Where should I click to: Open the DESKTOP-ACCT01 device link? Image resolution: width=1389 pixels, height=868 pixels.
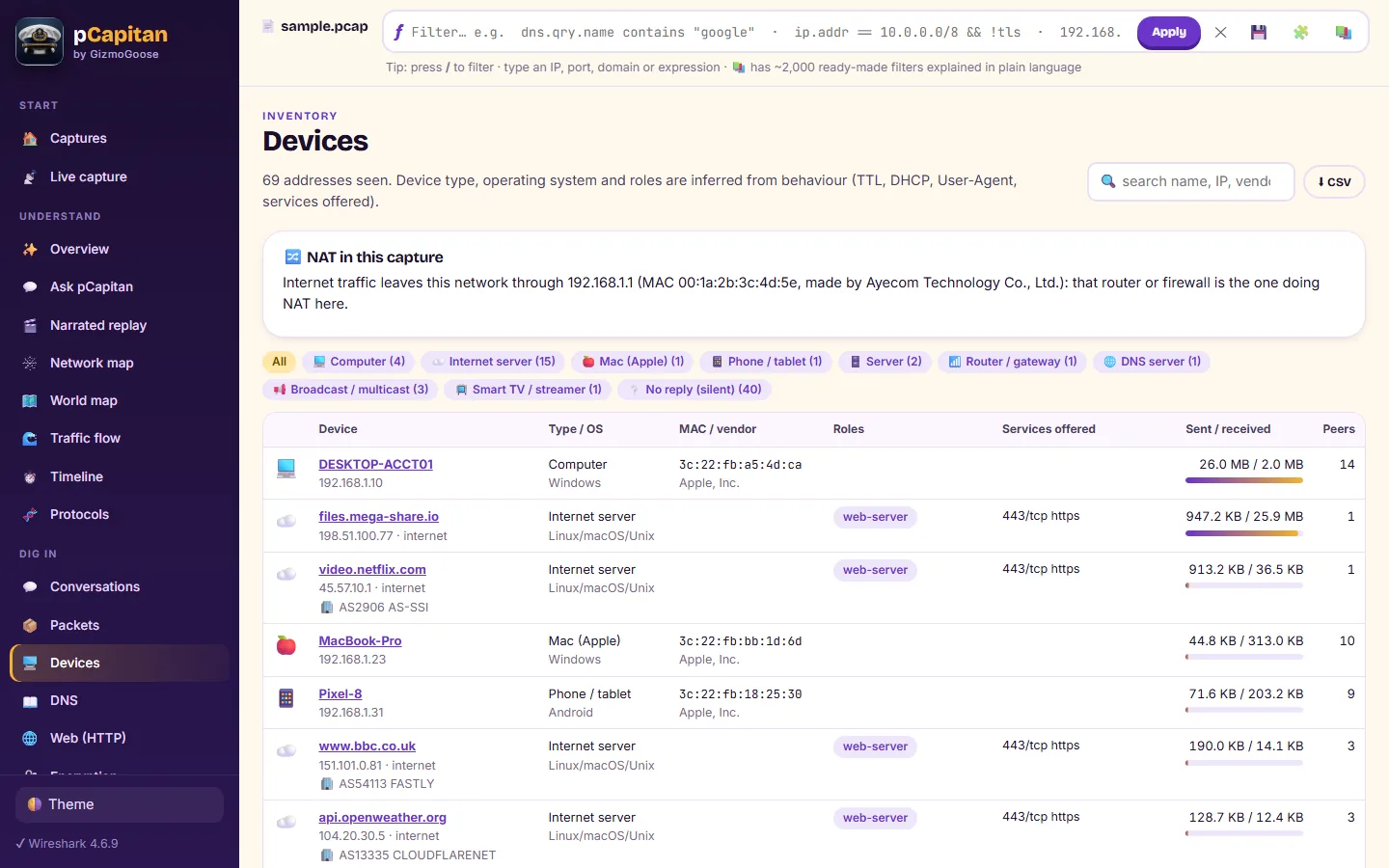[376, 465]
